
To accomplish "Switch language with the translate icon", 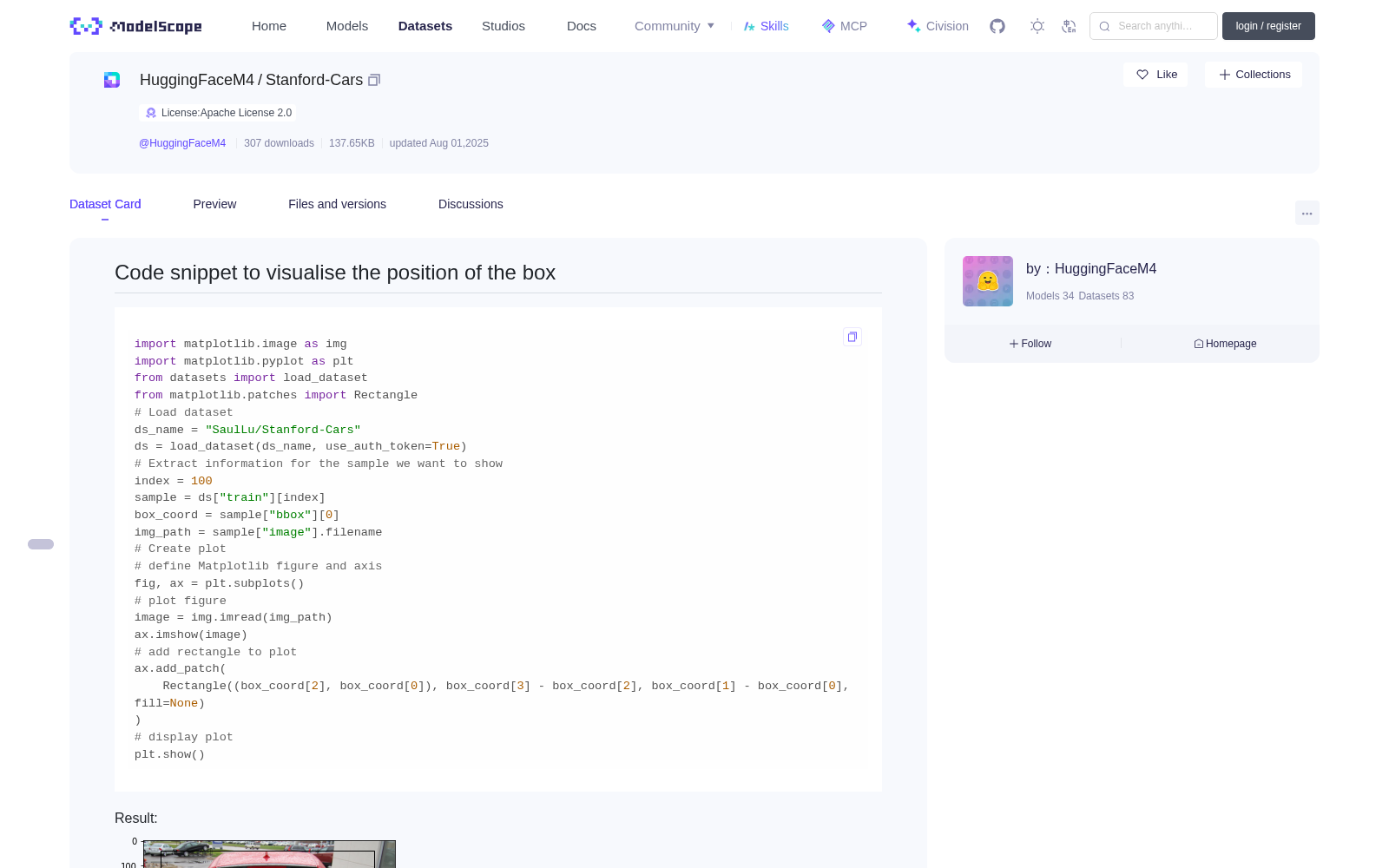I will click(1070, 26).
